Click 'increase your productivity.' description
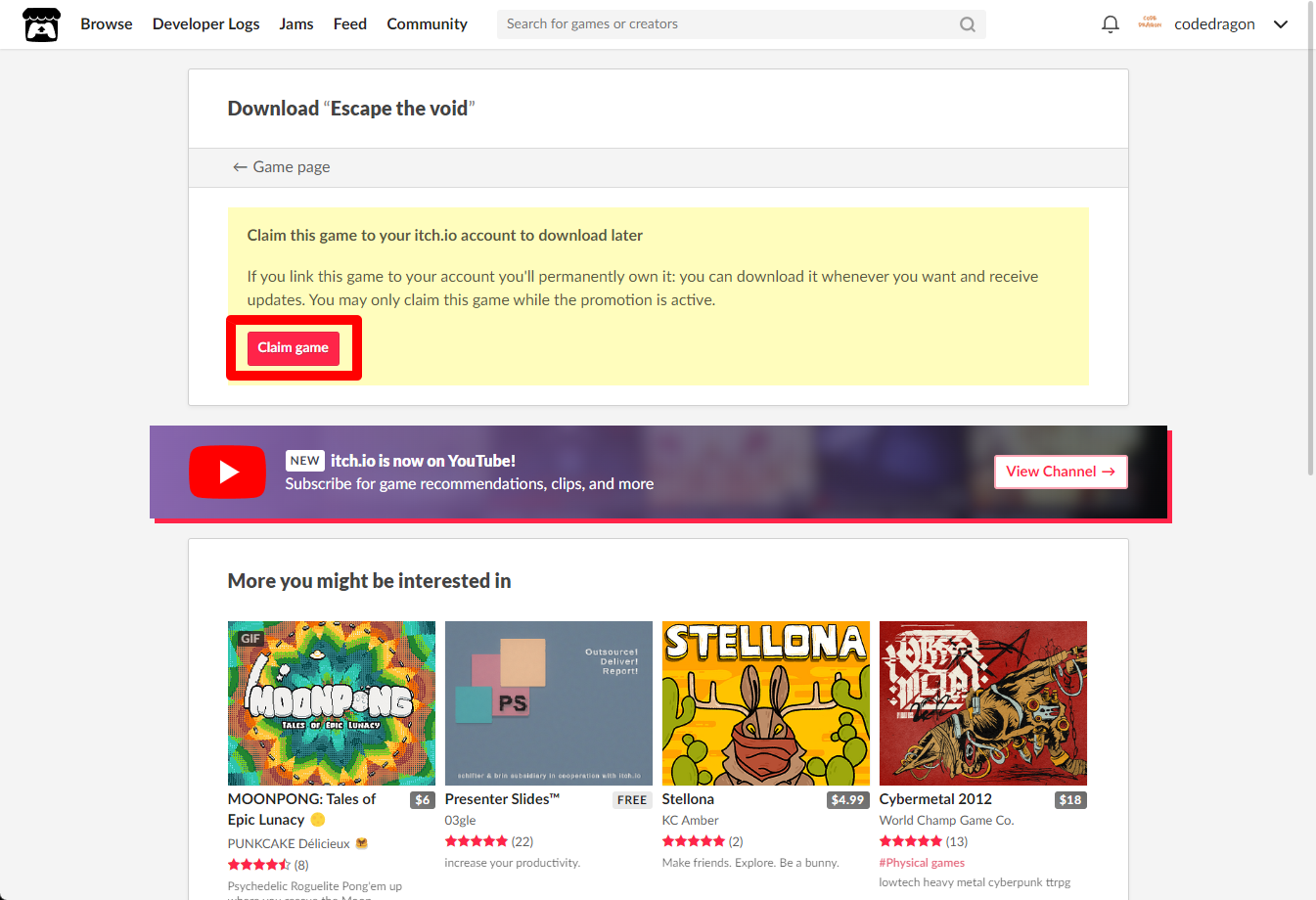 (x=513, y=863)
